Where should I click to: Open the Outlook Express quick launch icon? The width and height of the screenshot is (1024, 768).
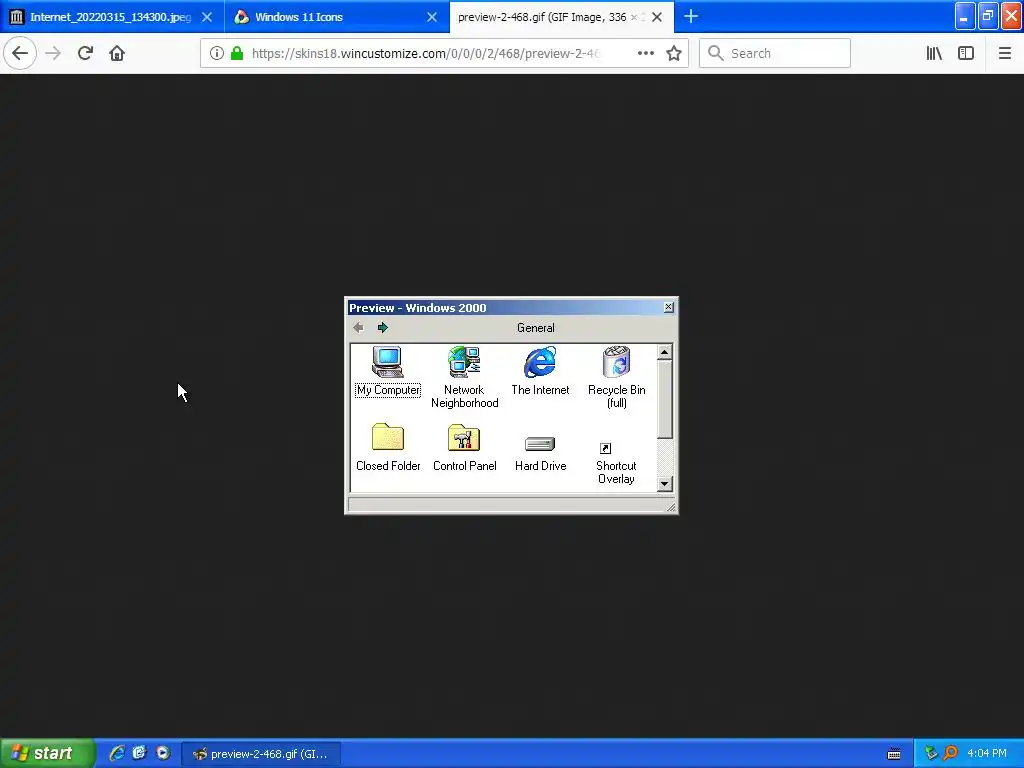click(139, 753)
